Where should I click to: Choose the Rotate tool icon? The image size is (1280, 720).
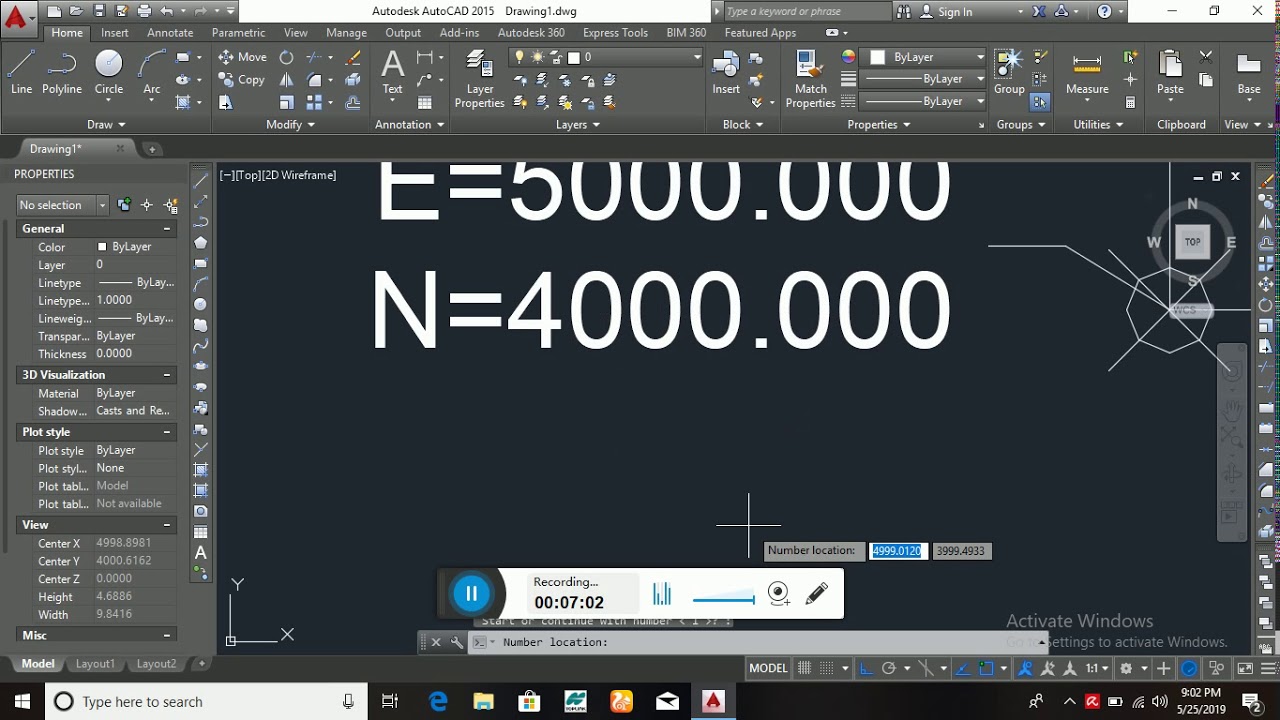pyautogui.click(x=287, y=57)
